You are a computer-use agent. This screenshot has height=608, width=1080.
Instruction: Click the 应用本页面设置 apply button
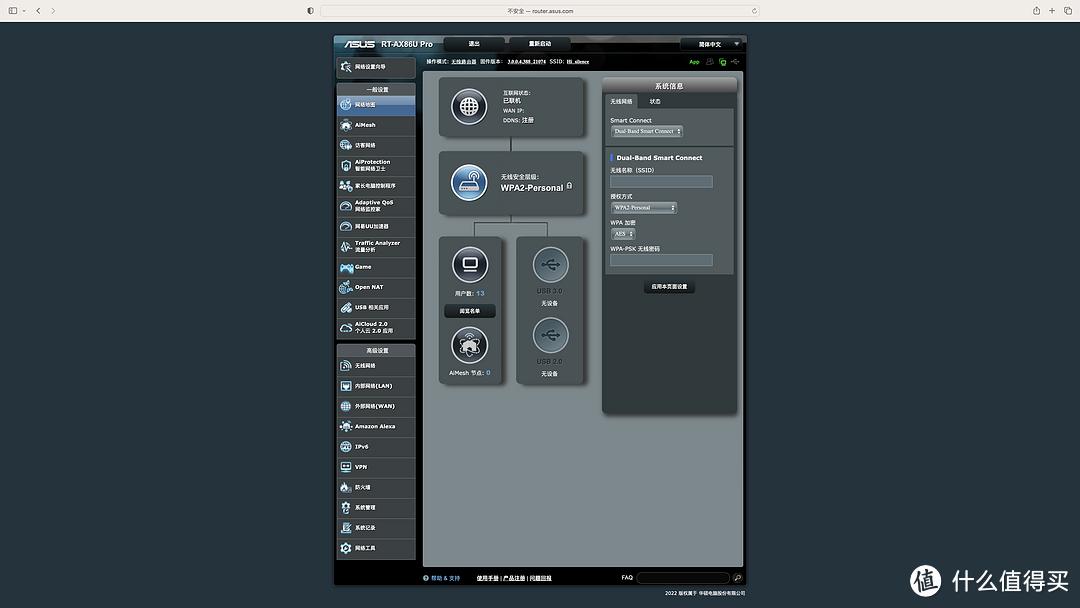[x=669, y=287]
